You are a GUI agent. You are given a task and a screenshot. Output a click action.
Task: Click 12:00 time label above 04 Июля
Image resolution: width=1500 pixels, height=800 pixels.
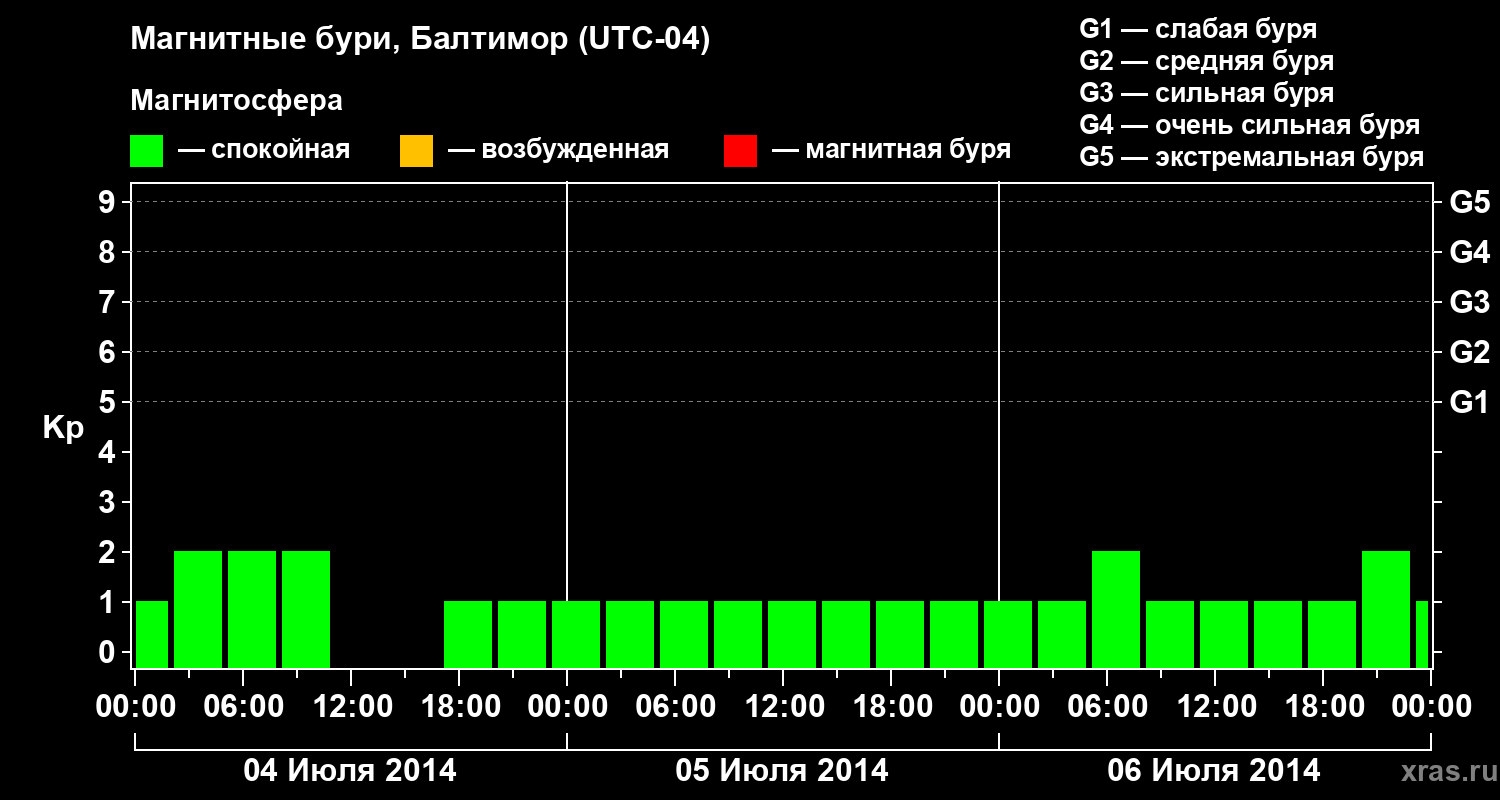(351, 707)
